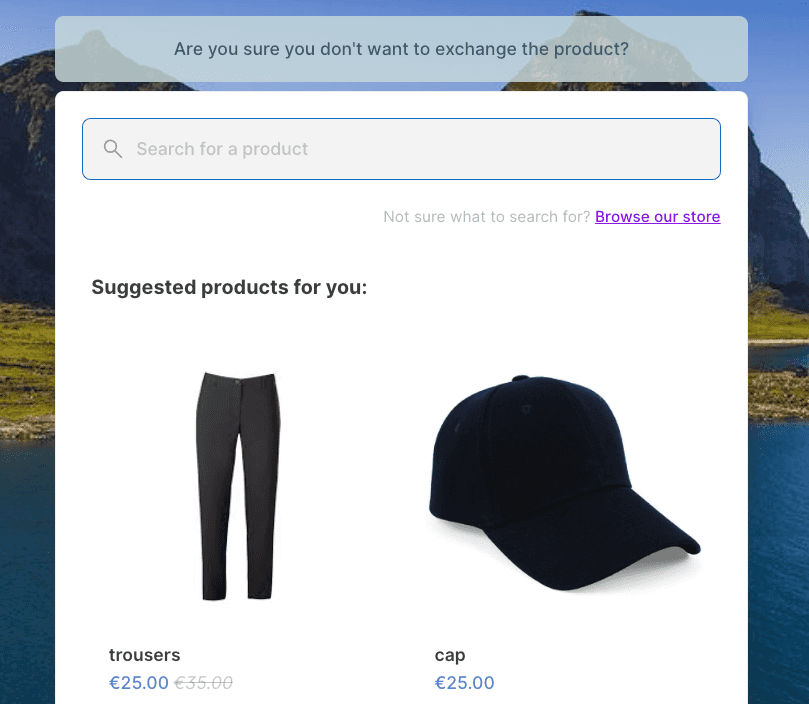Focus the 'Search for a product' field
The height and width of the screenshot is (704, 809).
(401, 149)
